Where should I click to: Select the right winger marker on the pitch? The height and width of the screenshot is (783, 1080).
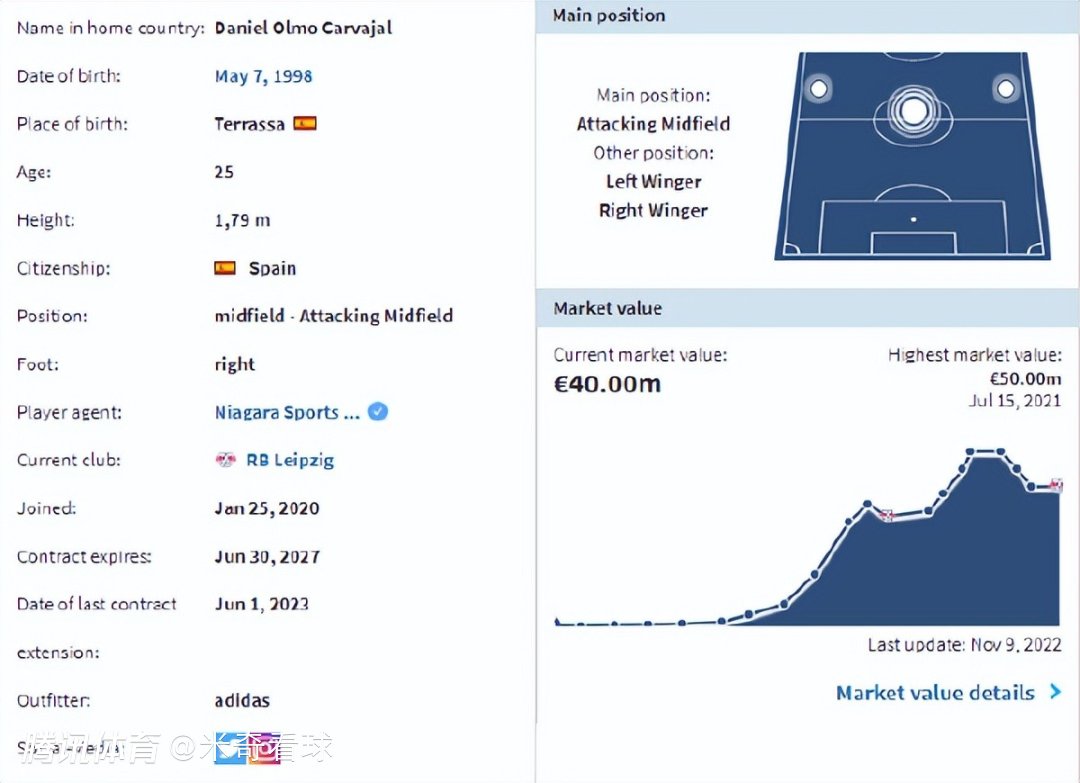point(1005,88)
